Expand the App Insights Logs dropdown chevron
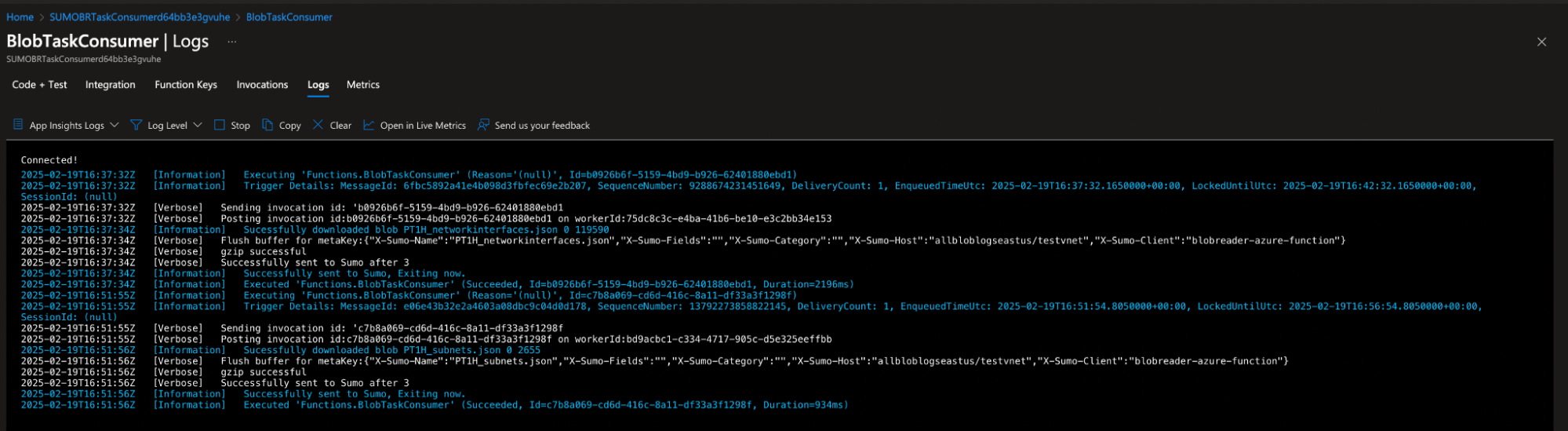Image resolution: width=1568 pixels, height=431 pixels. tap(115, 125)
